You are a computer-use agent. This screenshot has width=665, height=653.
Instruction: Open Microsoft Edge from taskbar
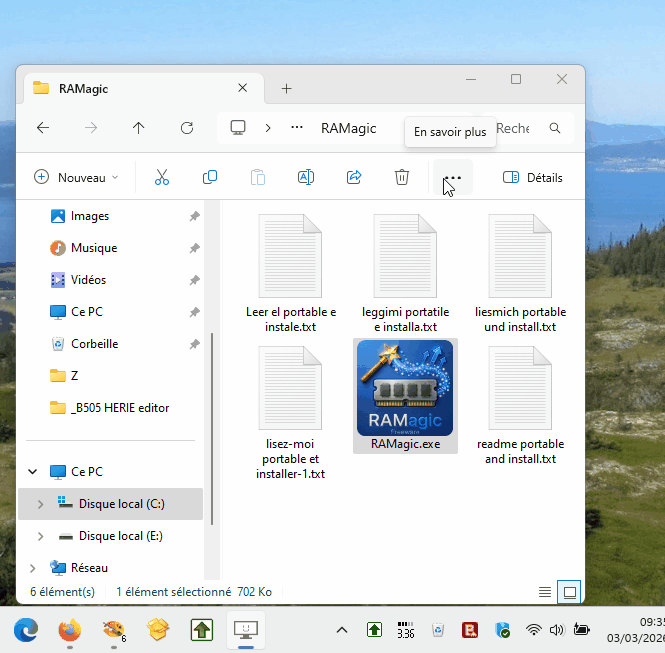[26, 630]
